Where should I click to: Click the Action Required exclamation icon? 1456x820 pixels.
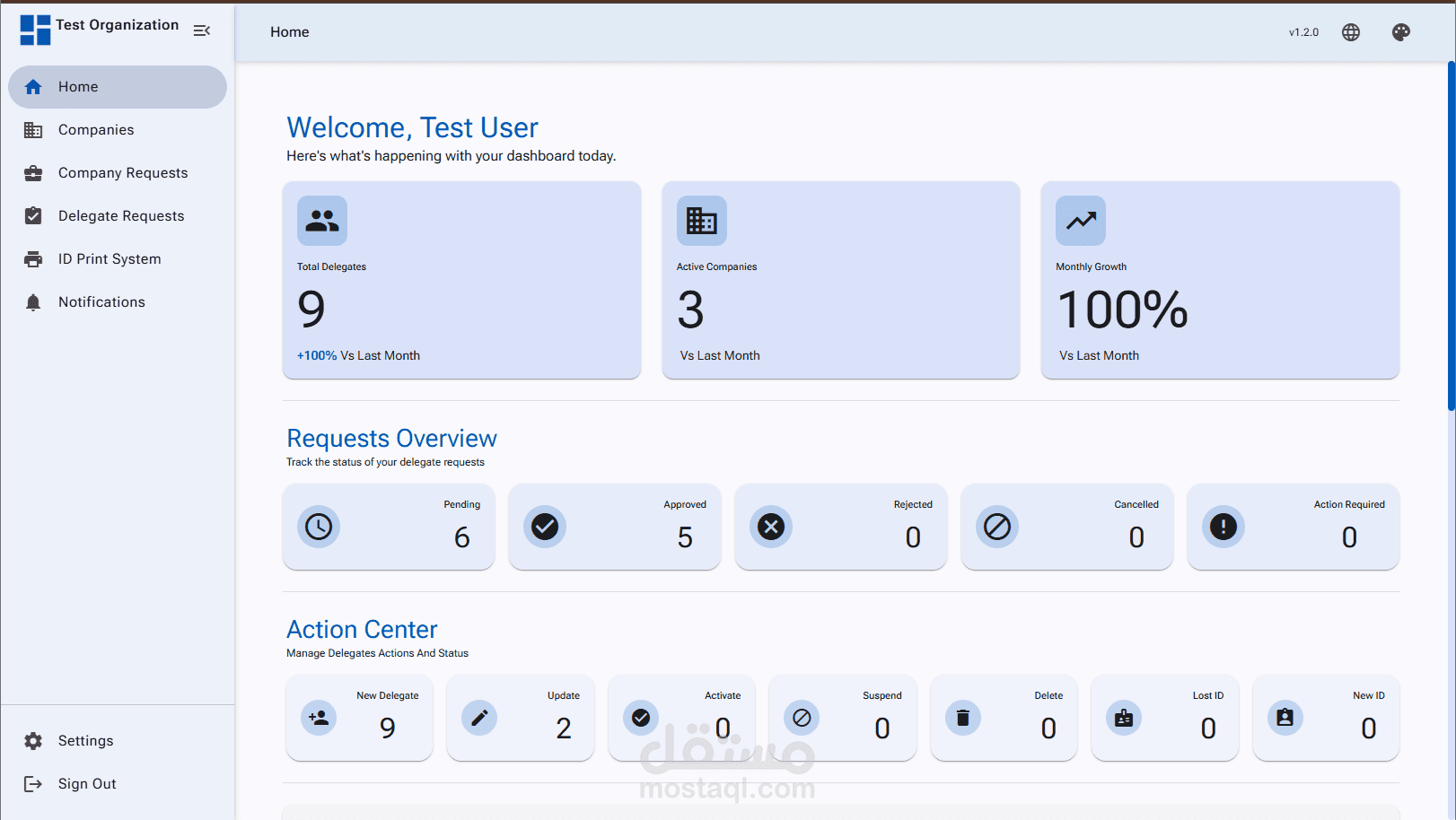click(1224, 527)
